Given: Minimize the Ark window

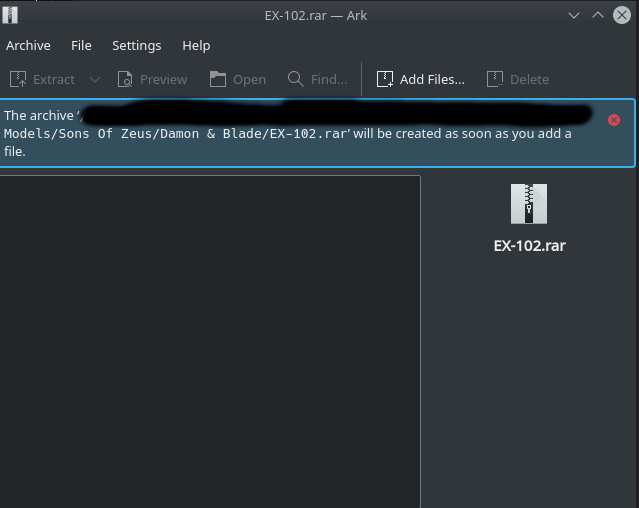Looking at the screenshot, I should (574, 15).
